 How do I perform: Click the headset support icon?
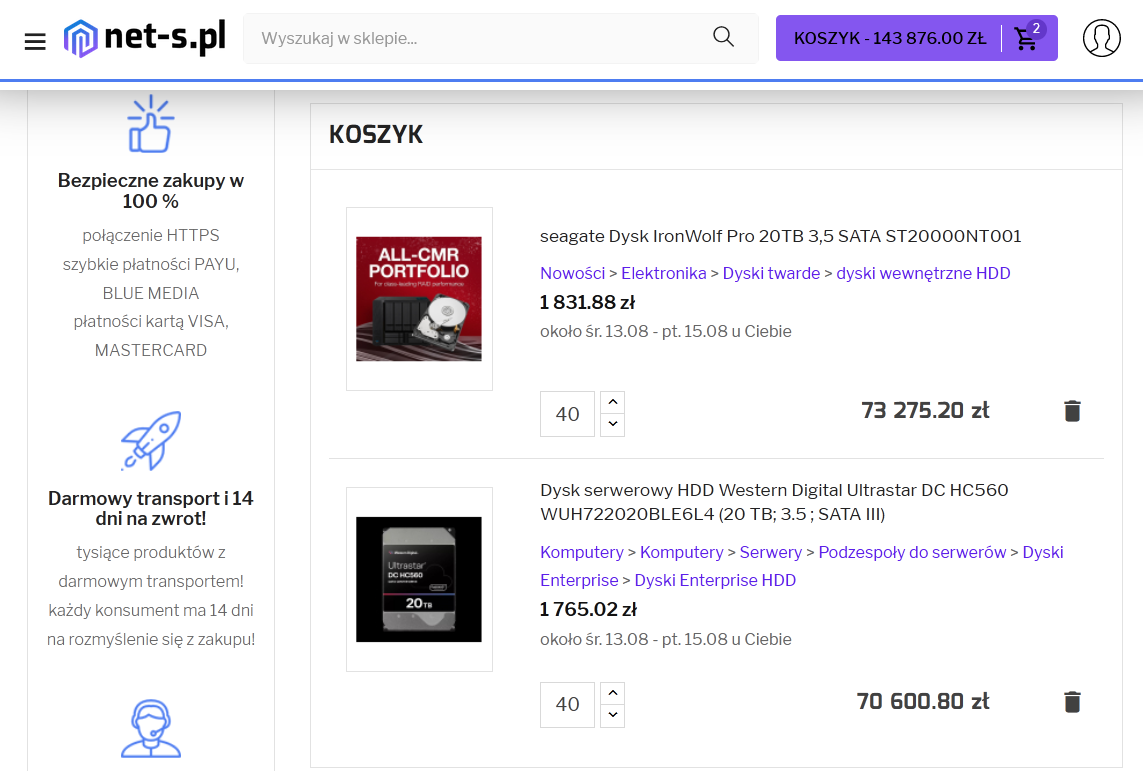click(x=151, y=729)
